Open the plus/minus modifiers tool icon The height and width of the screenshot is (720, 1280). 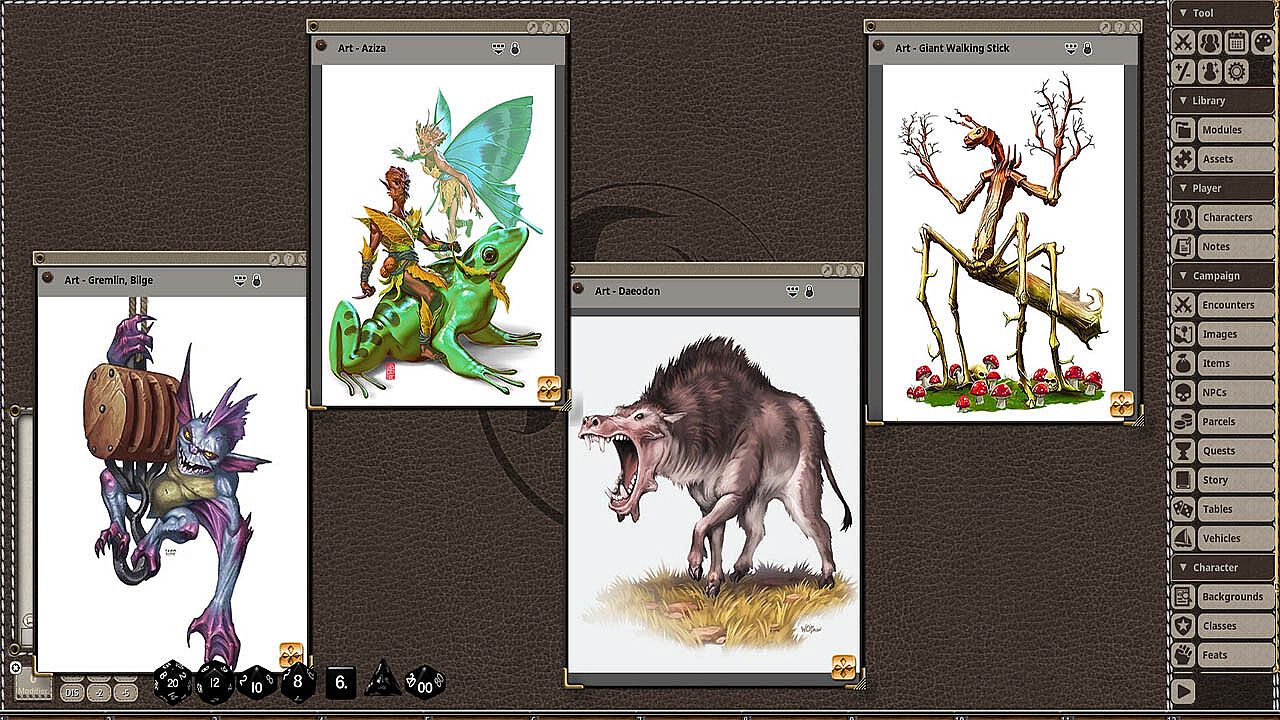1184,71
